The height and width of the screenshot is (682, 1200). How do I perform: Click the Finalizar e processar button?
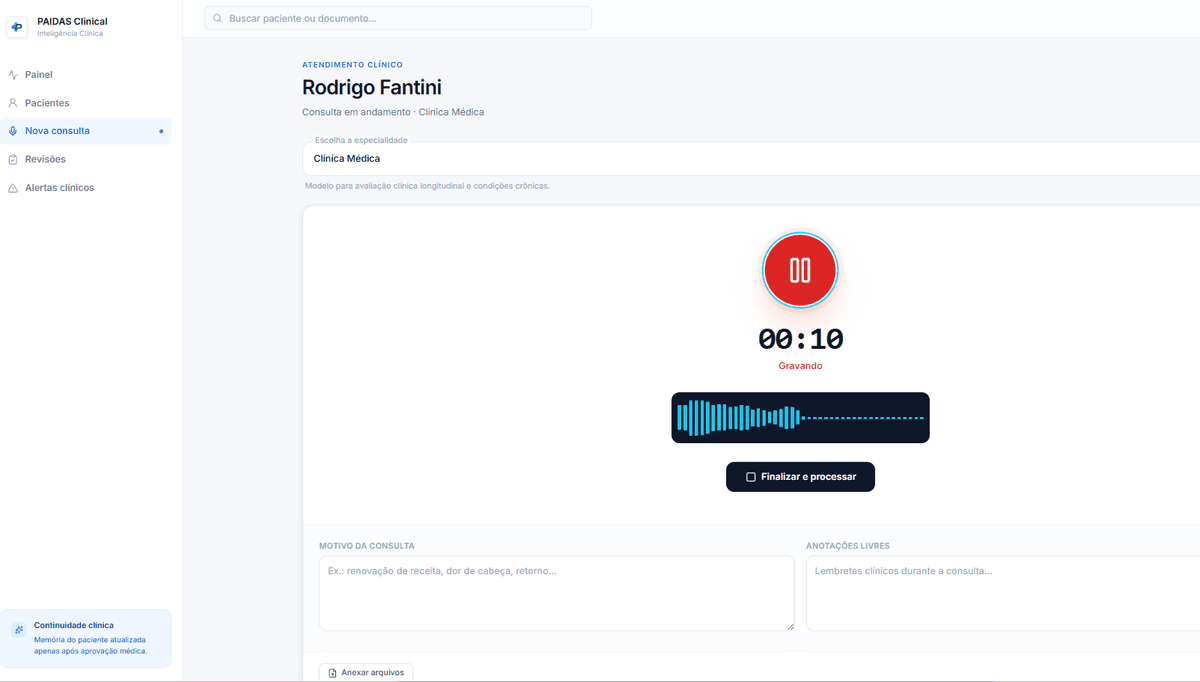800,477
